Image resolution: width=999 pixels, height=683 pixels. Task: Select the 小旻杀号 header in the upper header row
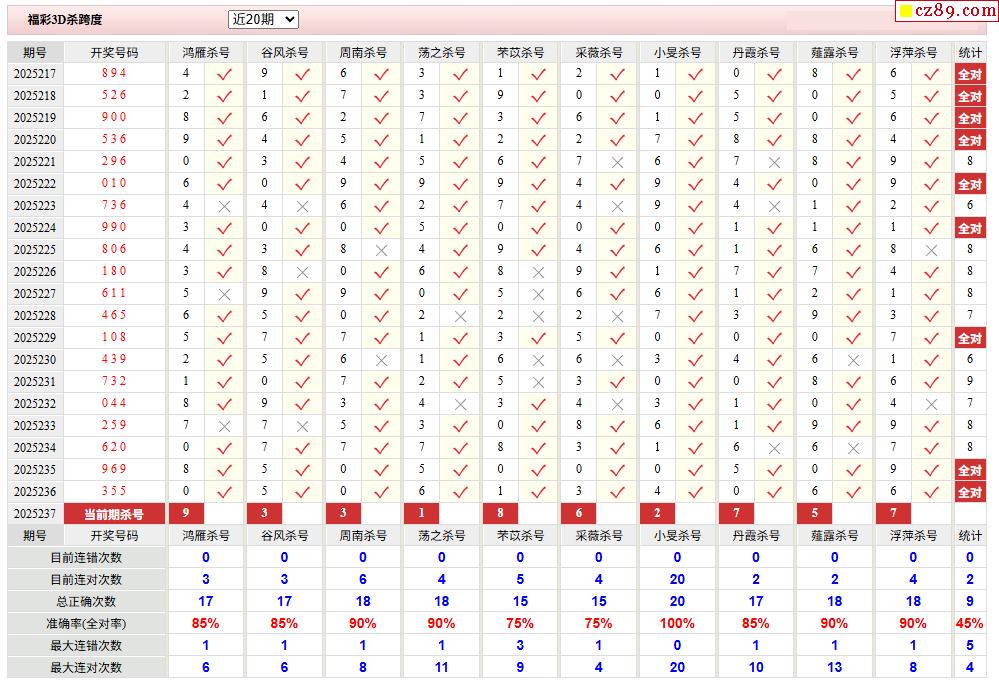pyautogui.click(x=677, y=52)
